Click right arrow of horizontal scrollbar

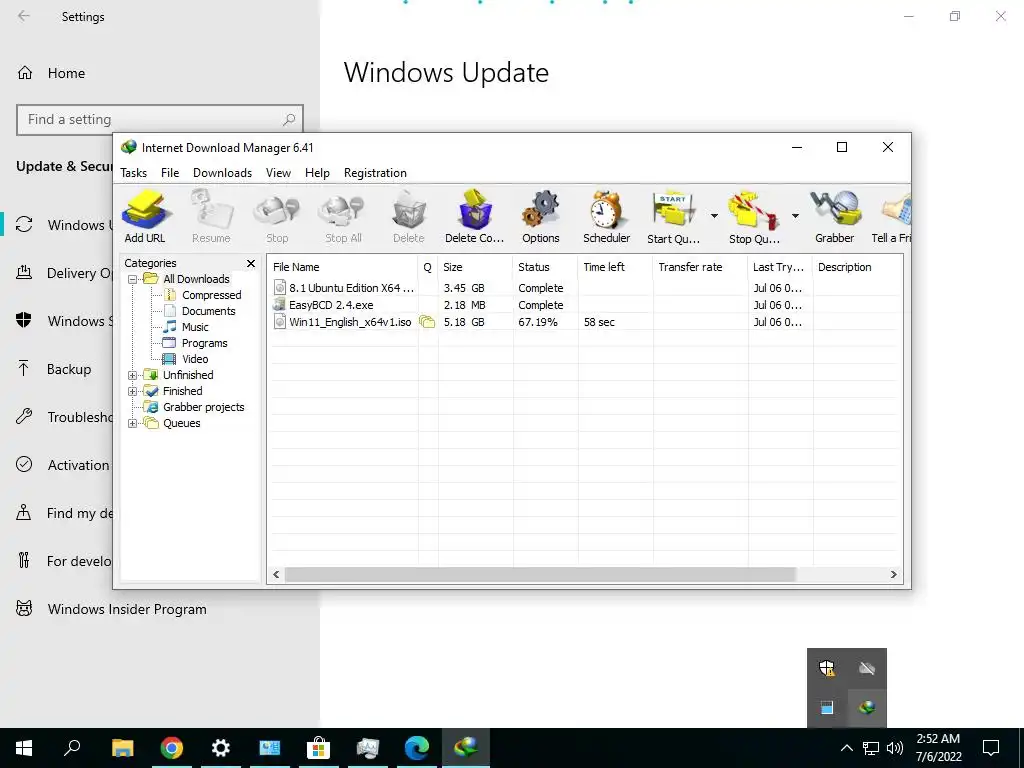(x=893, y=575)
